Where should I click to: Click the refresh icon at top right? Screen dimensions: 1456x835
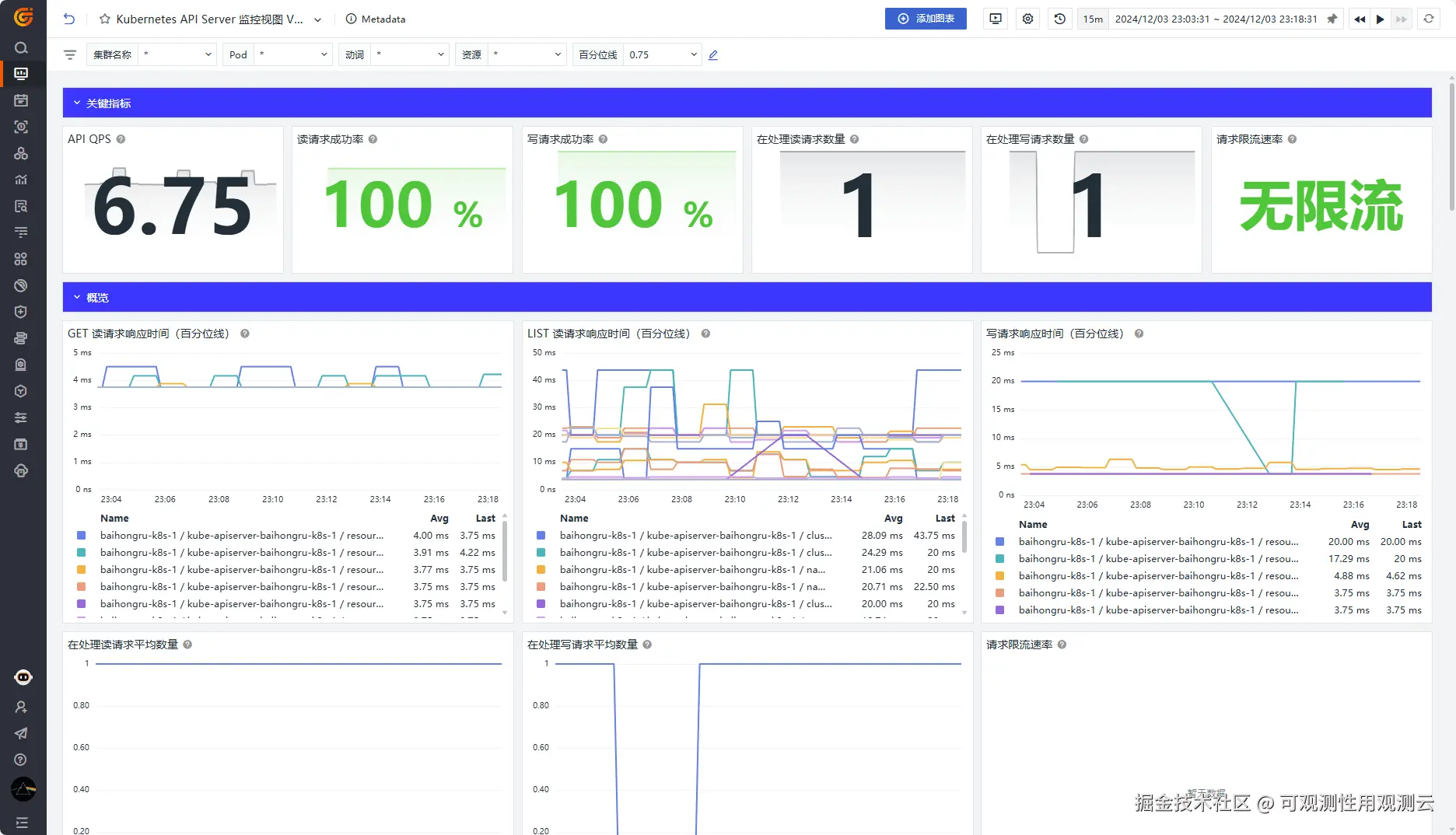click(x=1429, y=19)
